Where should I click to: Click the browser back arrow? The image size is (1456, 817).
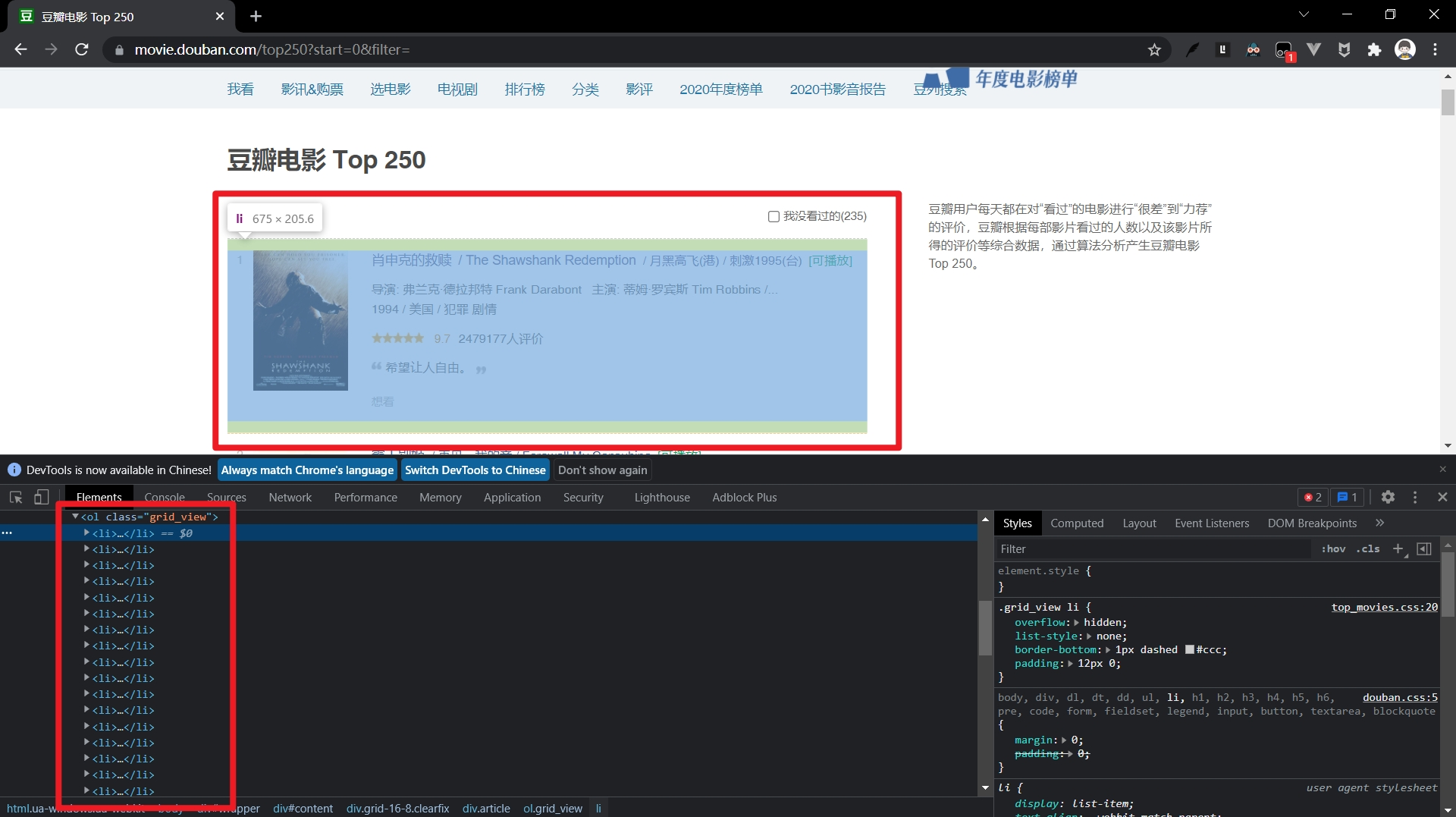(x=20, y=49)
